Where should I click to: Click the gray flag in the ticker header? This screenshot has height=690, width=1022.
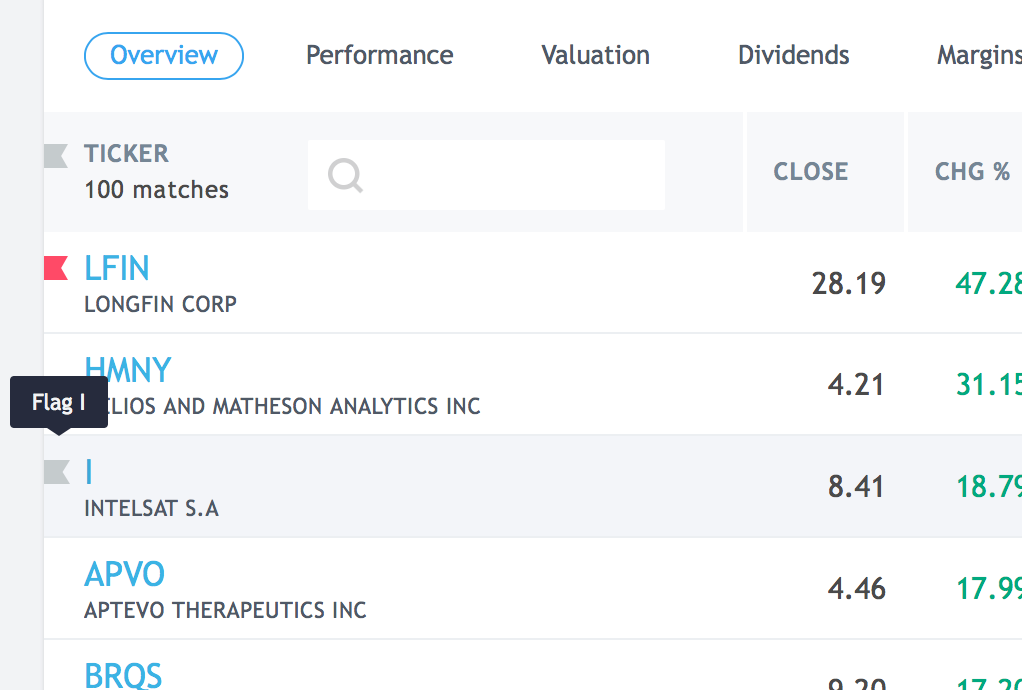tap(56, 156)
